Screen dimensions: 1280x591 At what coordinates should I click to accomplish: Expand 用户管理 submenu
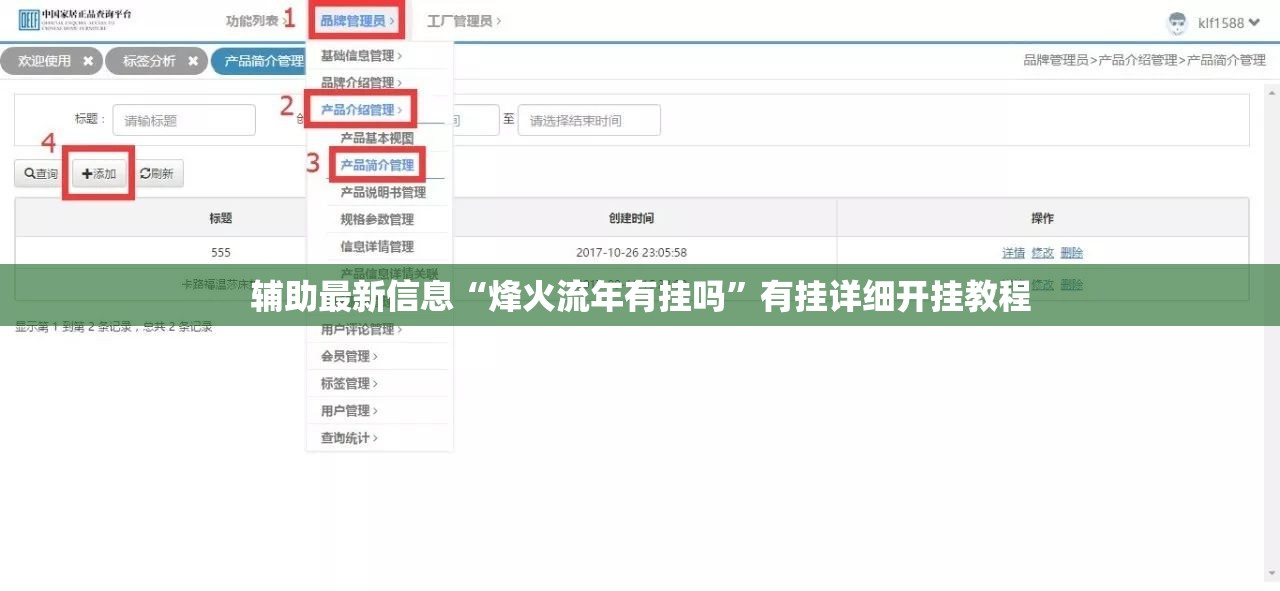coord(349,410)
